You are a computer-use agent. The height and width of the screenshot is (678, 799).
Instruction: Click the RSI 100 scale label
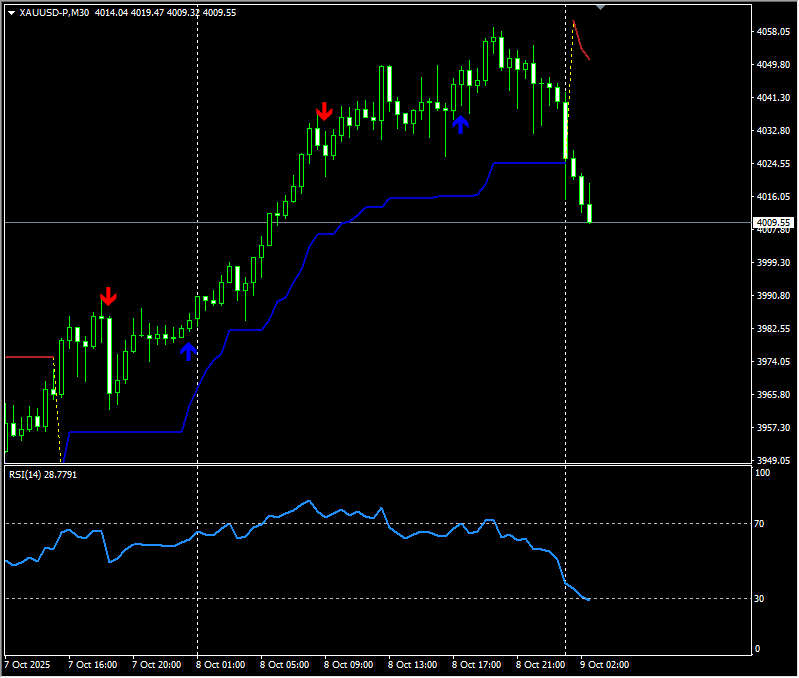[x=761, y=473]
